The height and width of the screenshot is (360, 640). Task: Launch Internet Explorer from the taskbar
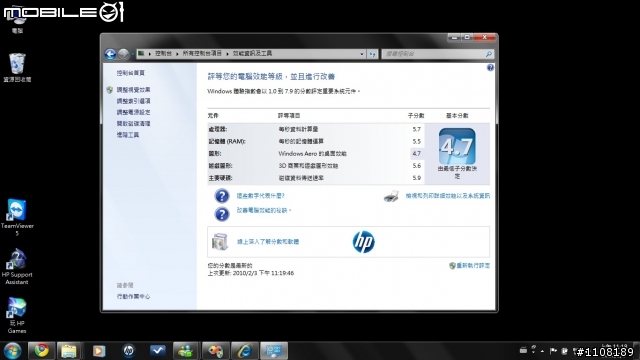pos(244,351)
